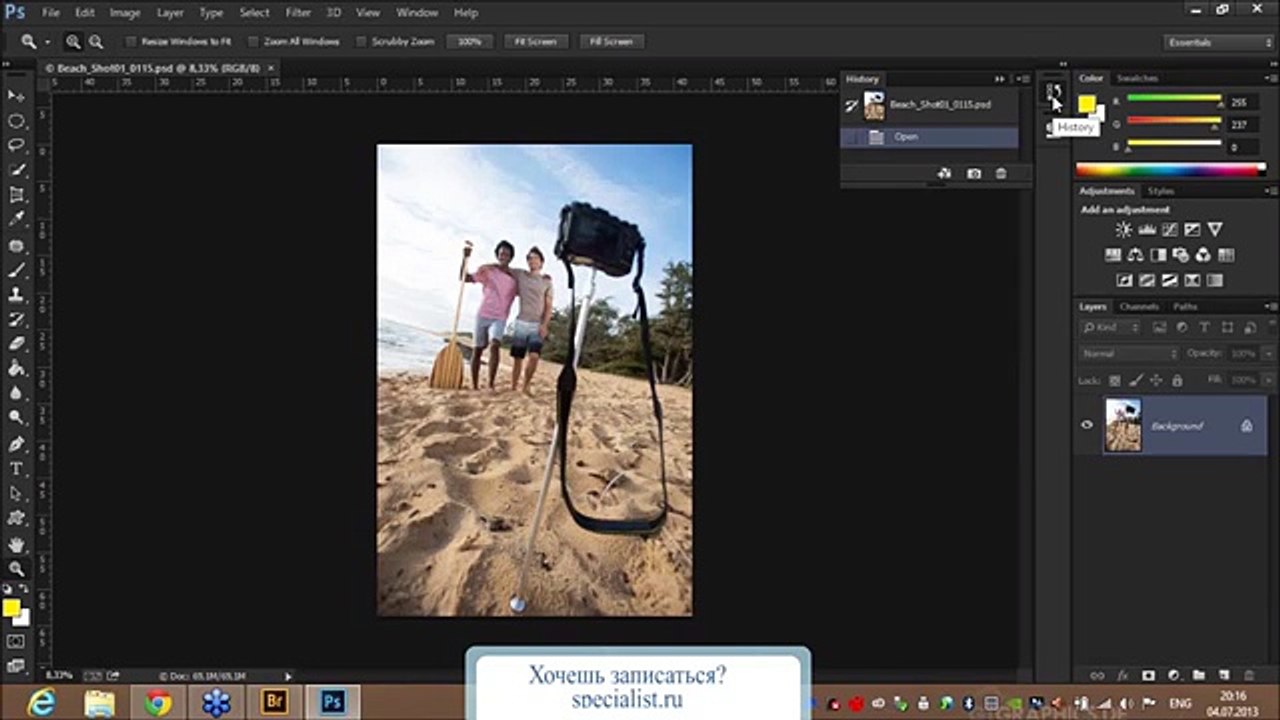Viewport: 1280px width, 720px height.
Task: Open the Kind layer filter dropdown
Action: coord(1111,327)
